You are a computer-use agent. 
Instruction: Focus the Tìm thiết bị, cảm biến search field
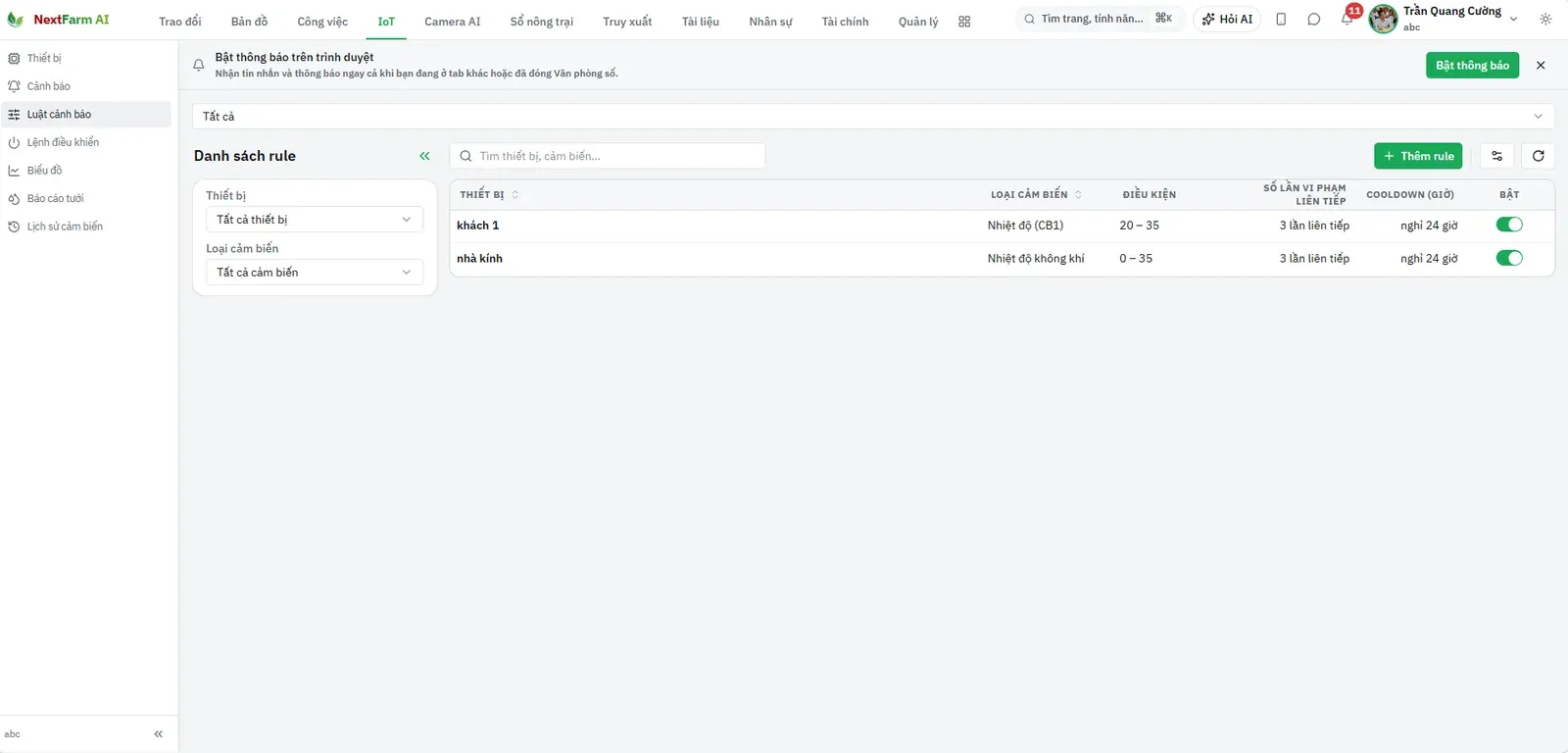[x=608, y=156]
